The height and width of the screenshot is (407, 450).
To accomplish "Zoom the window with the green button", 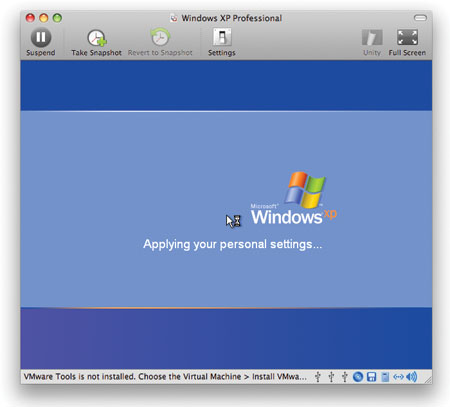I will [x=57, y=18].
